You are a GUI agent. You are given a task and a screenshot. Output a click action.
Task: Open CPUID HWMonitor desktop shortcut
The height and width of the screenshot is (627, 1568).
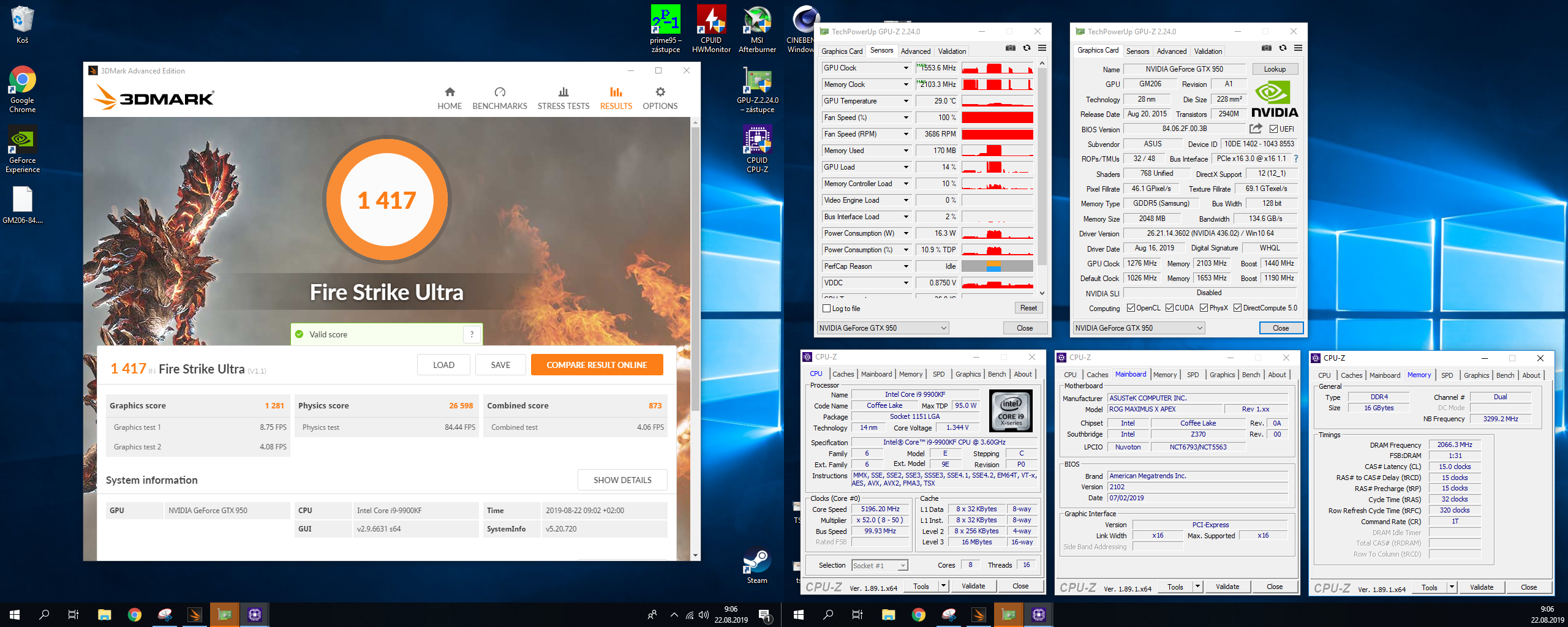(x=711, y=29)
